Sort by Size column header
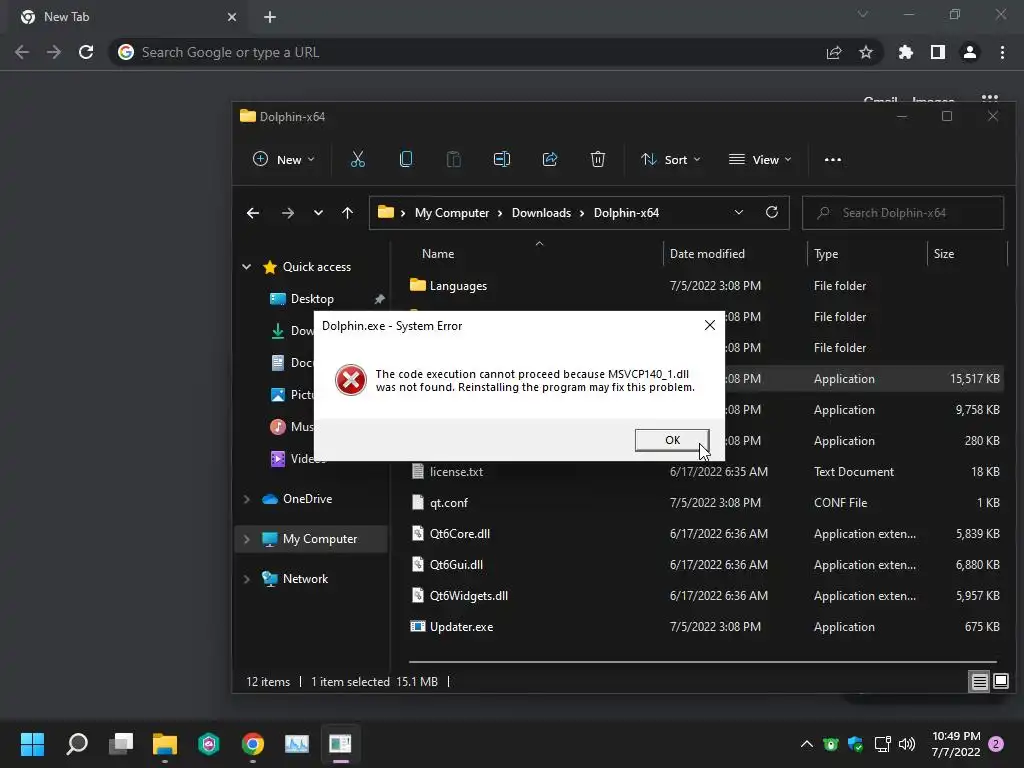Viewport: 1024px width, 768px height. [x=944, y=254]
